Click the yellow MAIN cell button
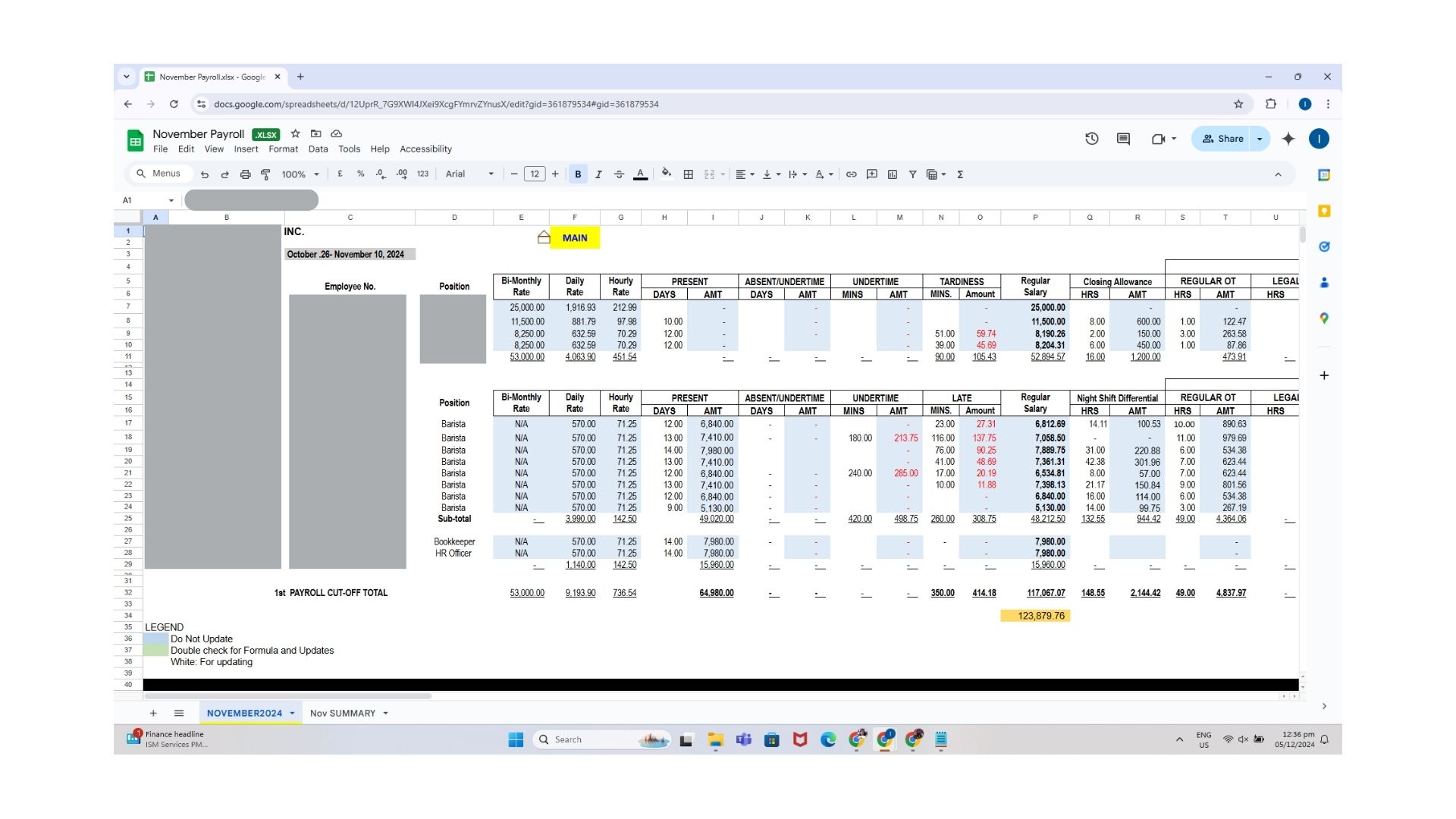This screenshot has height=819, width=1456. [x=575, y=238]
